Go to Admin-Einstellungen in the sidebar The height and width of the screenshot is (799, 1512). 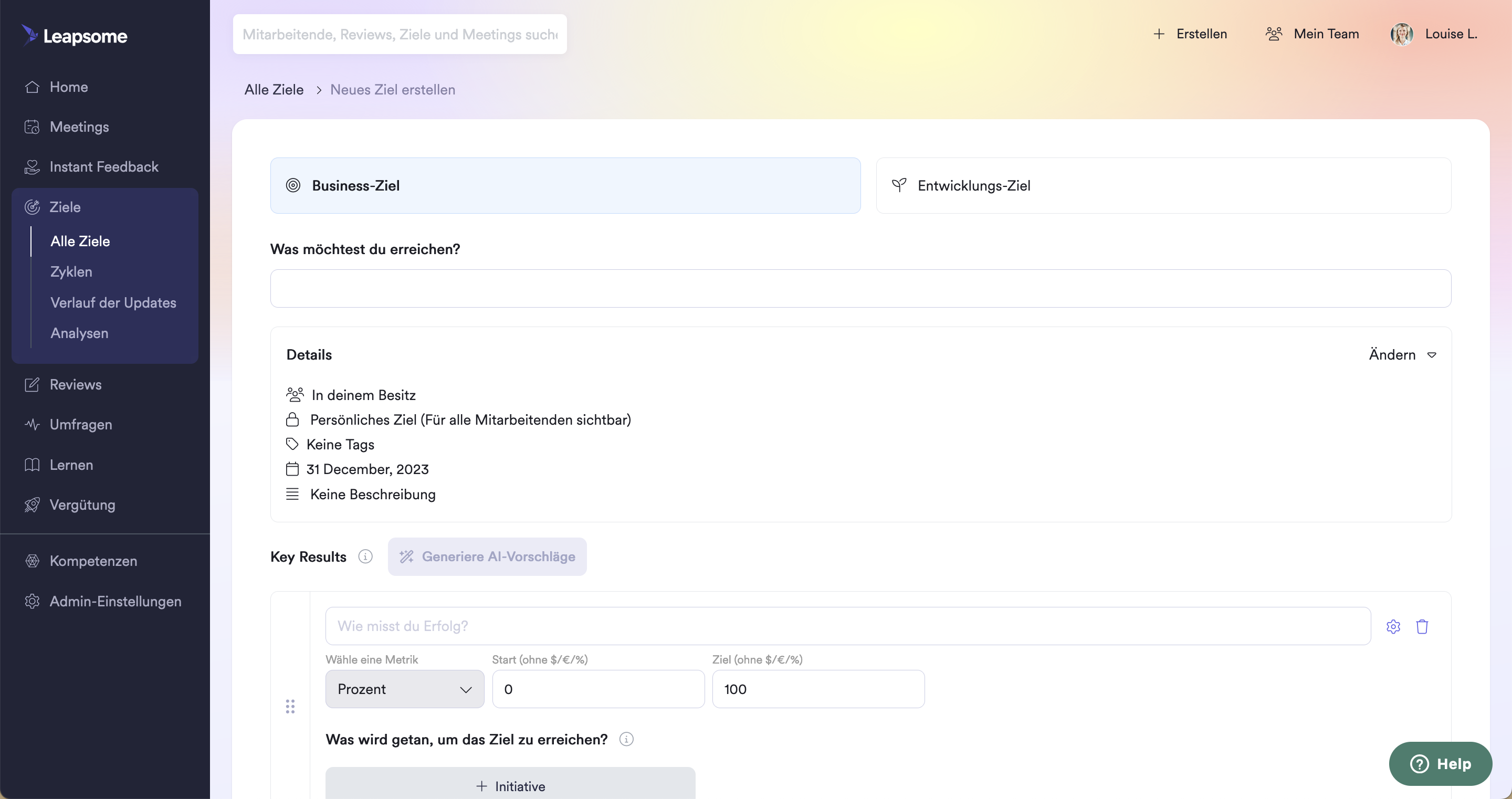(115, 601)
